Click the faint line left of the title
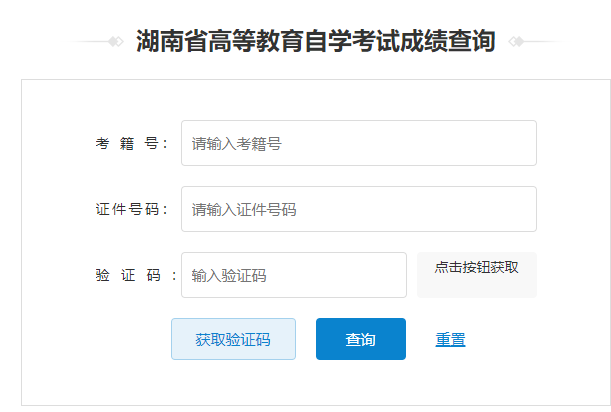The image size is (611, 412). (89, 41)
